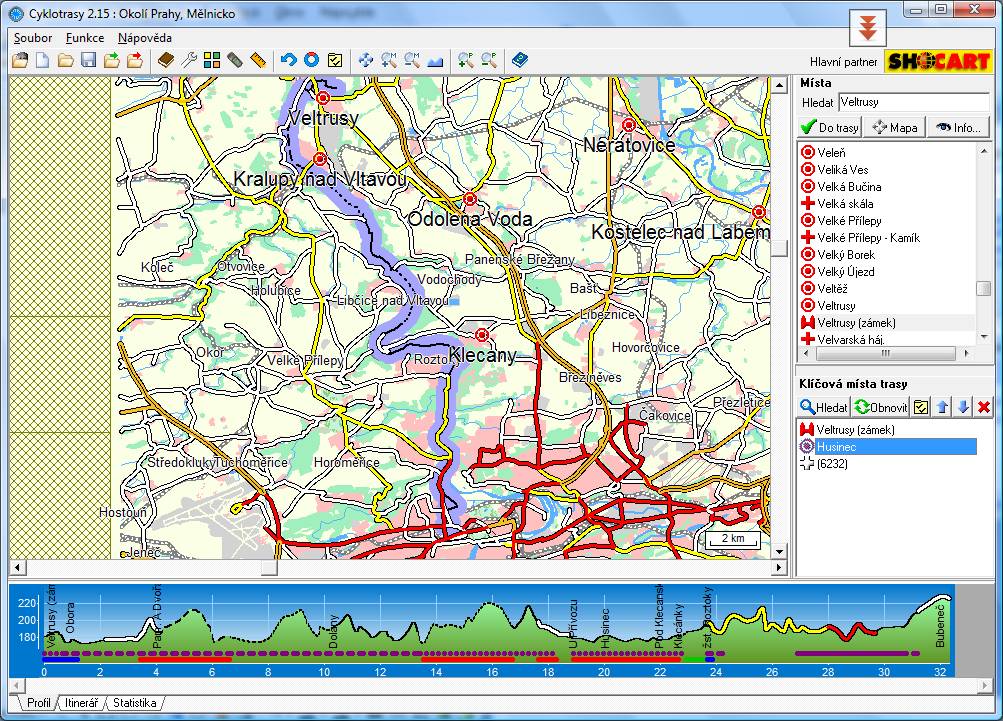The image size is (1003, 721).
Task: Switch to the Statistika tab
Action: pyautogui.click(x=134, y=703)
